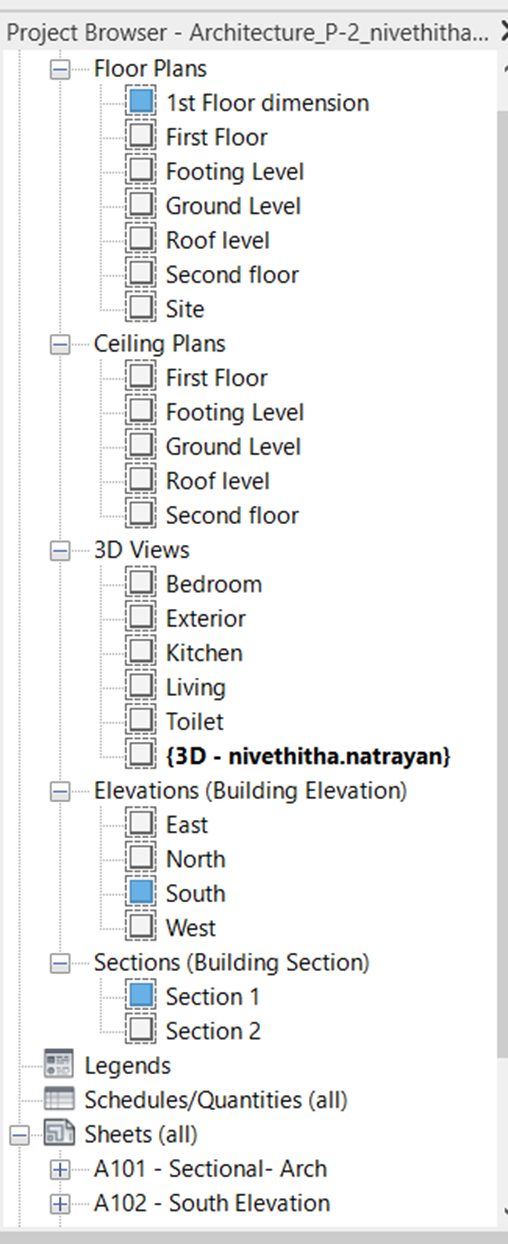Collapse the Sheets (all) node

(18, 1135)
